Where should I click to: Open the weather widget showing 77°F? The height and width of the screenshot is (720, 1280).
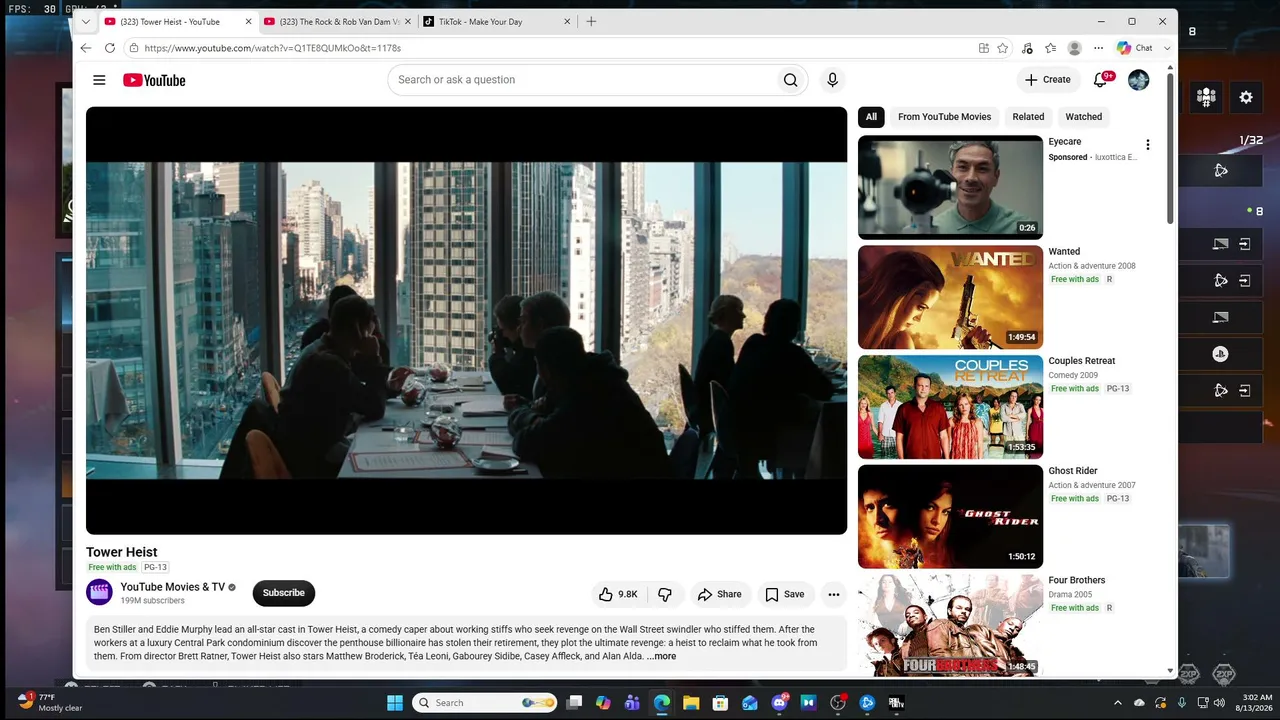tap(50, 702)
